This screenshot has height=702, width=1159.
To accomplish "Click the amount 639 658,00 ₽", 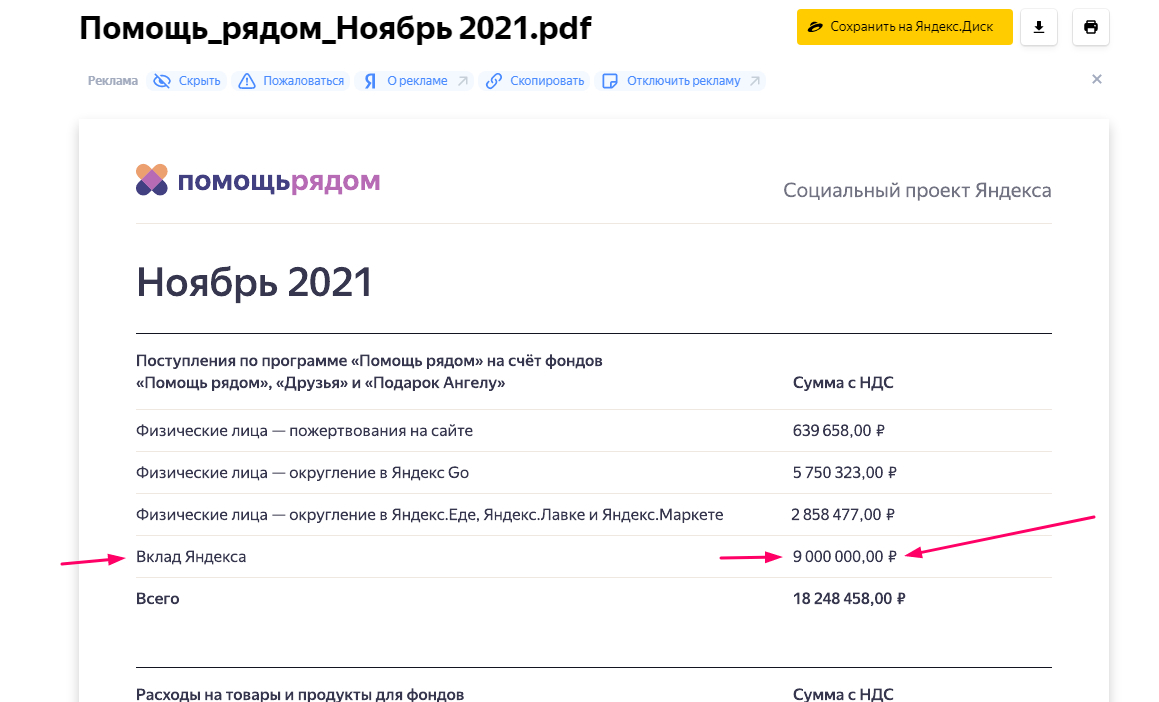I will click(x=839, y=431).
